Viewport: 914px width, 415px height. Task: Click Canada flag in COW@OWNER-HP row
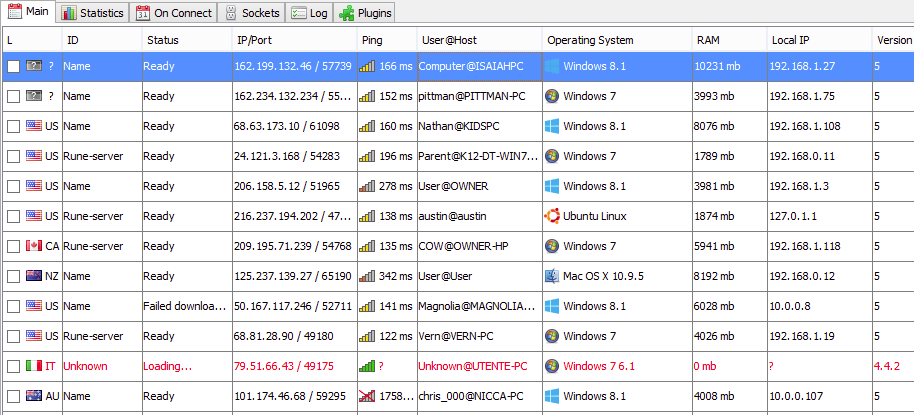34,247
